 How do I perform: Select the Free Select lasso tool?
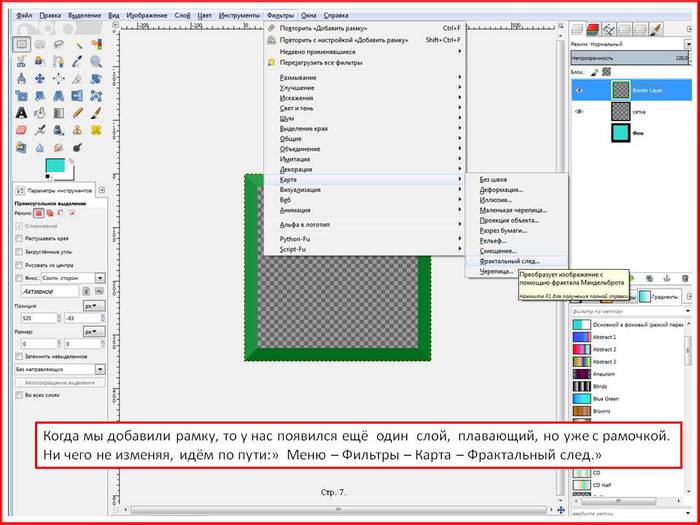click(x=59, y=44)
